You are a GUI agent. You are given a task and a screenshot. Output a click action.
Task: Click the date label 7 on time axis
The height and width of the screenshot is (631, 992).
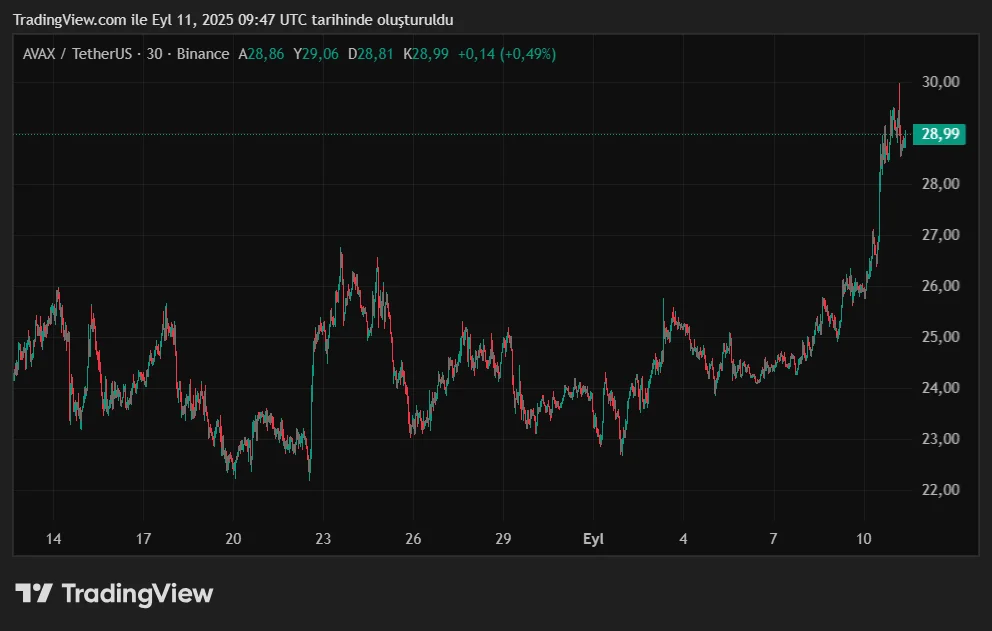point(773,539)
